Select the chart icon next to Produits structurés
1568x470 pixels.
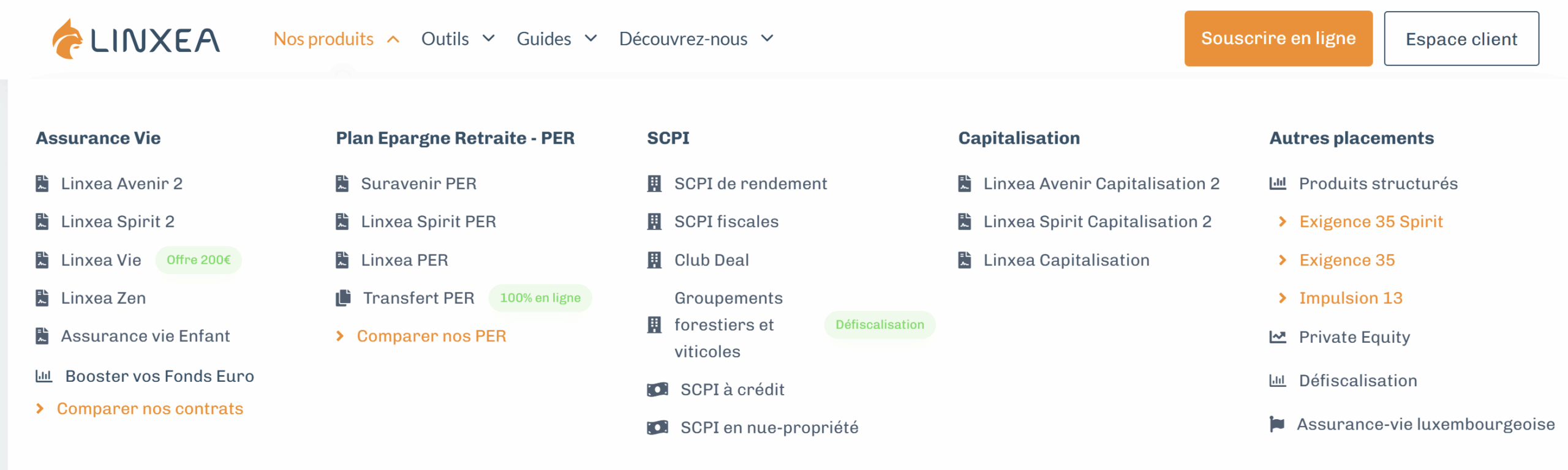coord(1276,182)
